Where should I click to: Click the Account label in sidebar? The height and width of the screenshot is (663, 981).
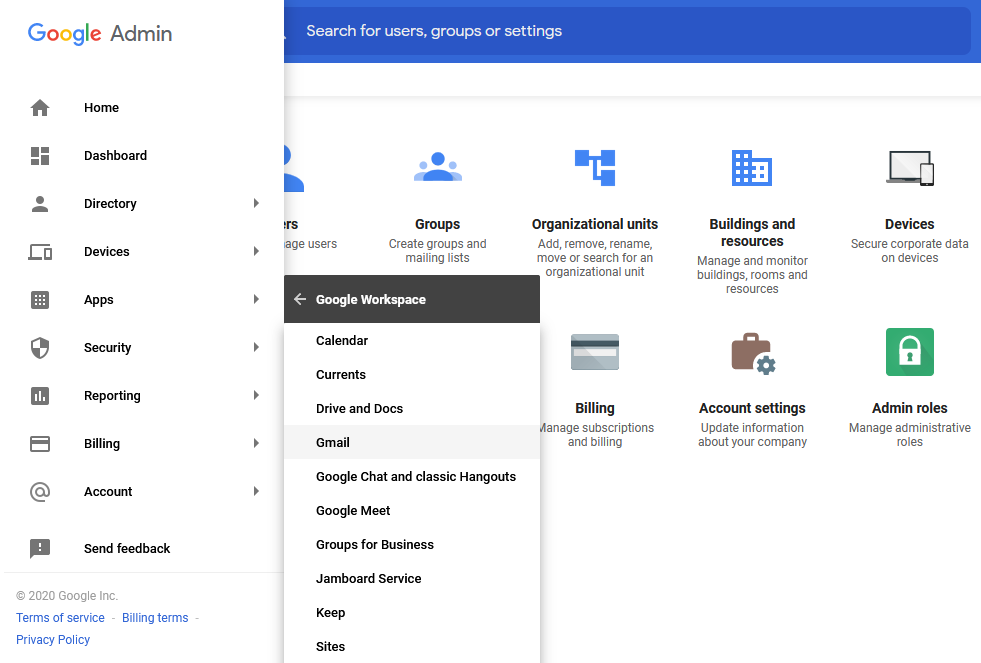click(x=108, y=492)
